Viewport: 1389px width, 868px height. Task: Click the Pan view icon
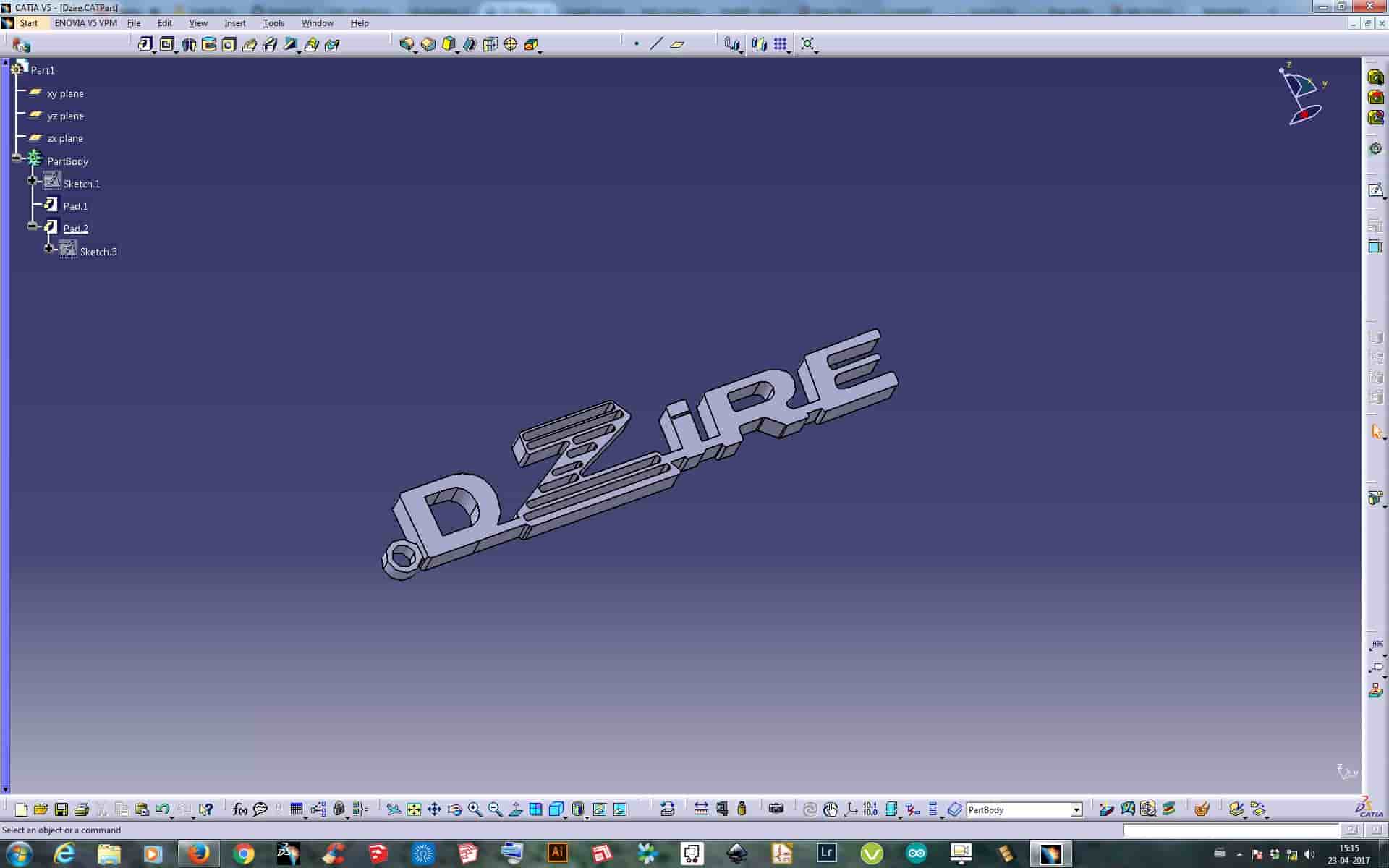[434, 809]
